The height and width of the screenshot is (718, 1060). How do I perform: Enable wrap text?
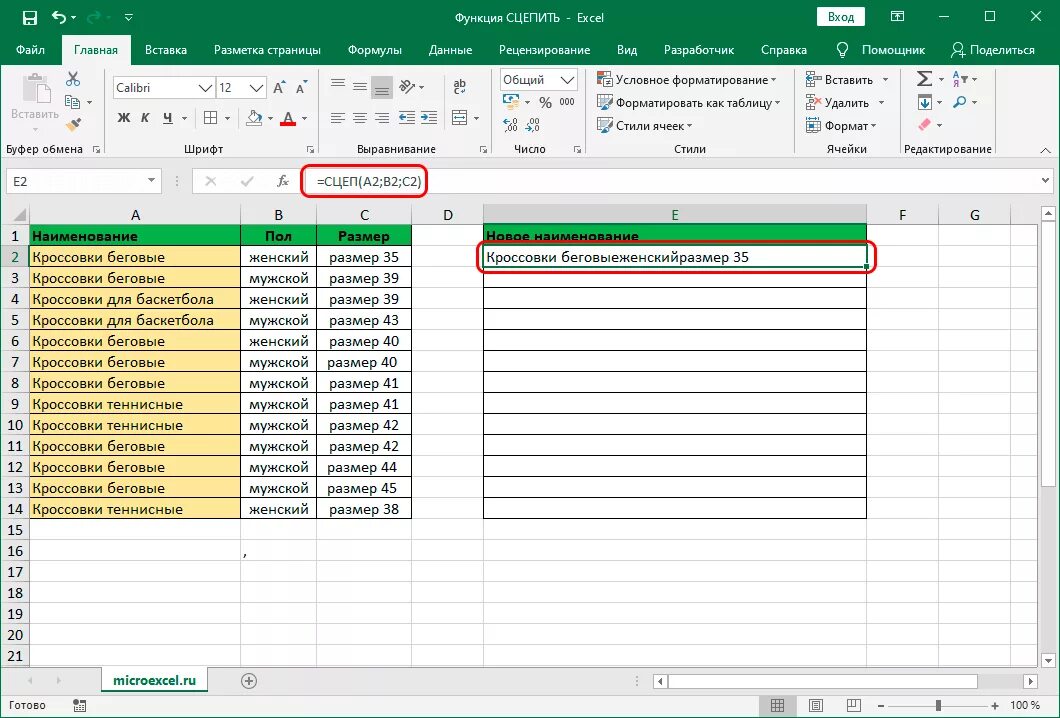[460, 87]
